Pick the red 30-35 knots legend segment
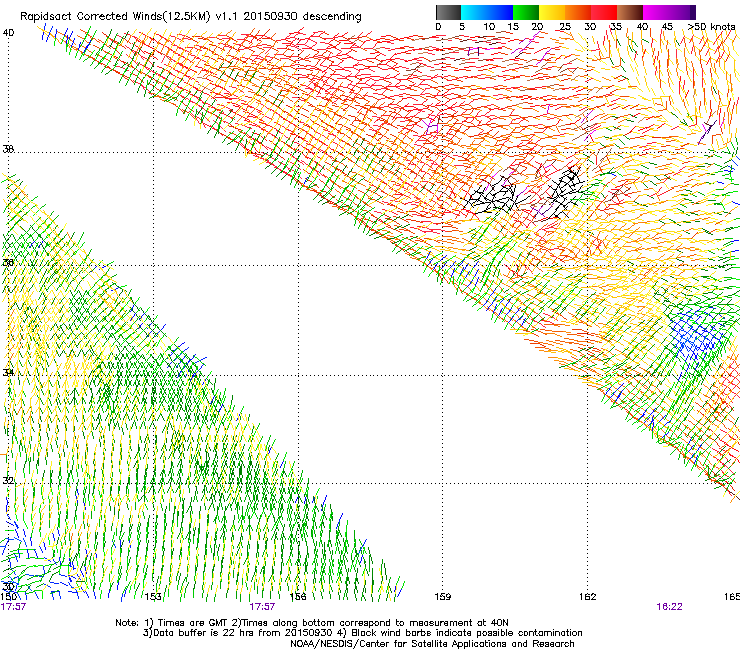Image resolution: width=740 pixels, height=650 pixels. [604, 12]
